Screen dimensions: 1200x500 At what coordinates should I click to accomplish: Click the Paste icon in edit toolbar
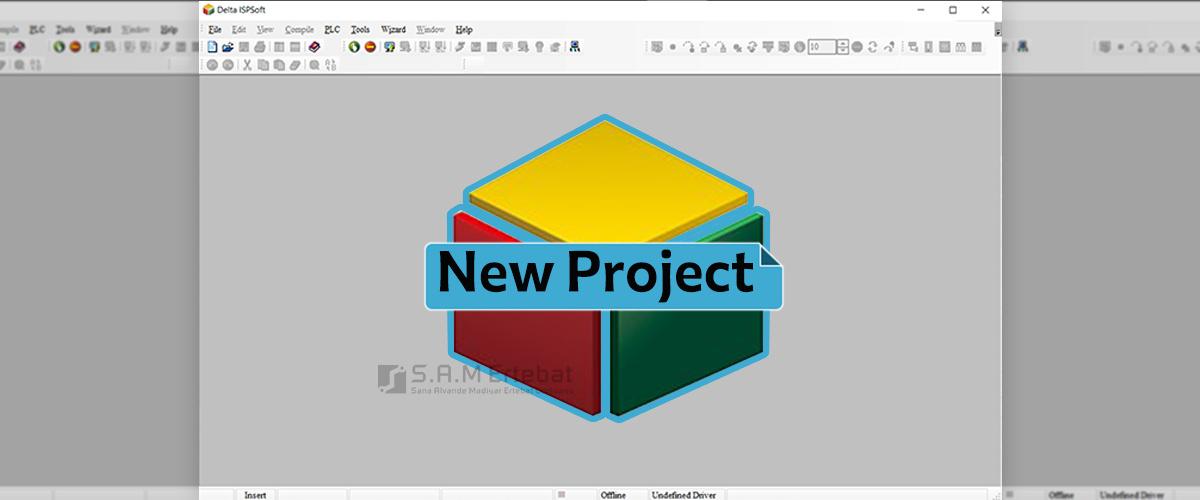(279, 65)
